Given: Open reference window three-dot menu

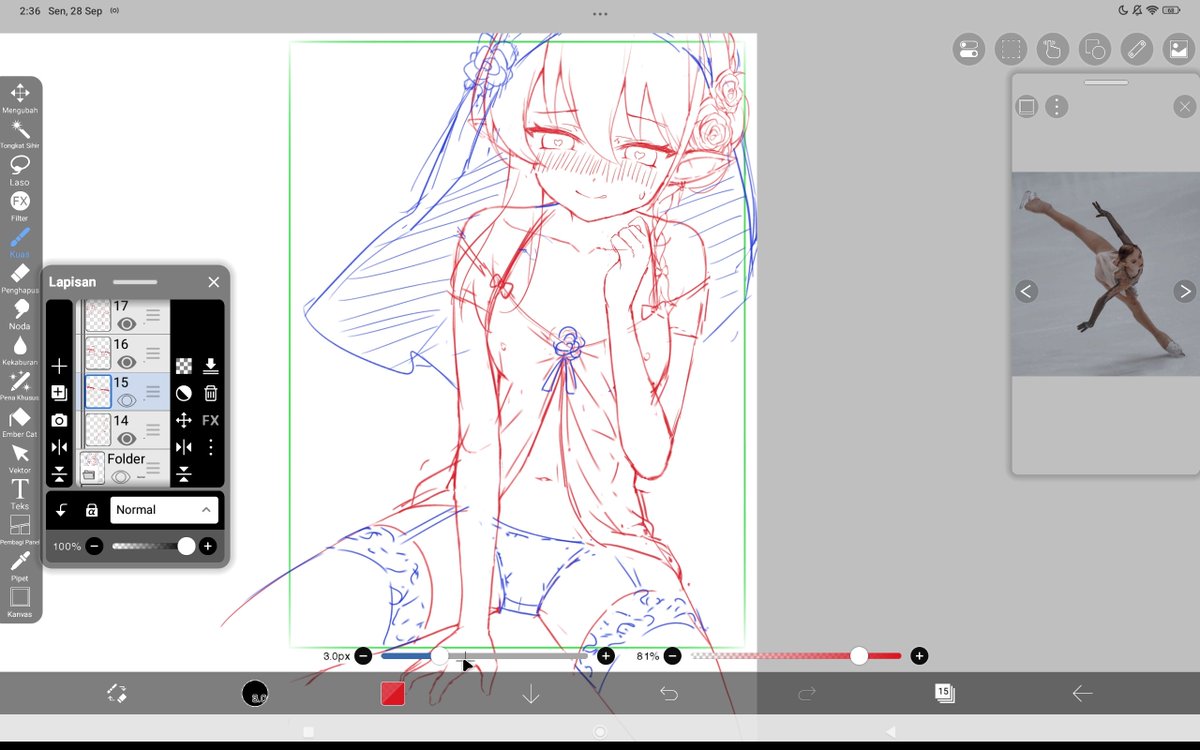Looking at the screenshot, I should (x=1057, y=107).
